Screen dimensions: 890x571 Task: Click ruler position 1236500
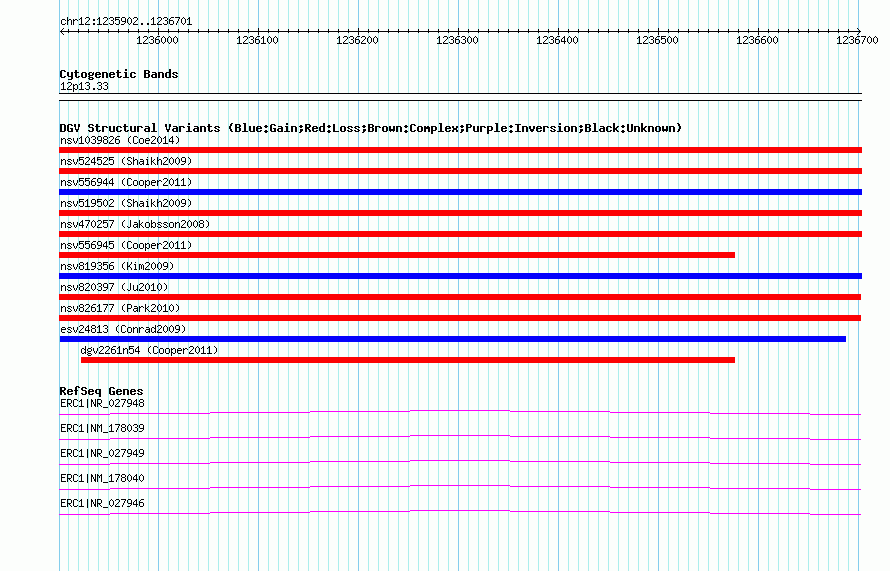click(x=657, y=40)
